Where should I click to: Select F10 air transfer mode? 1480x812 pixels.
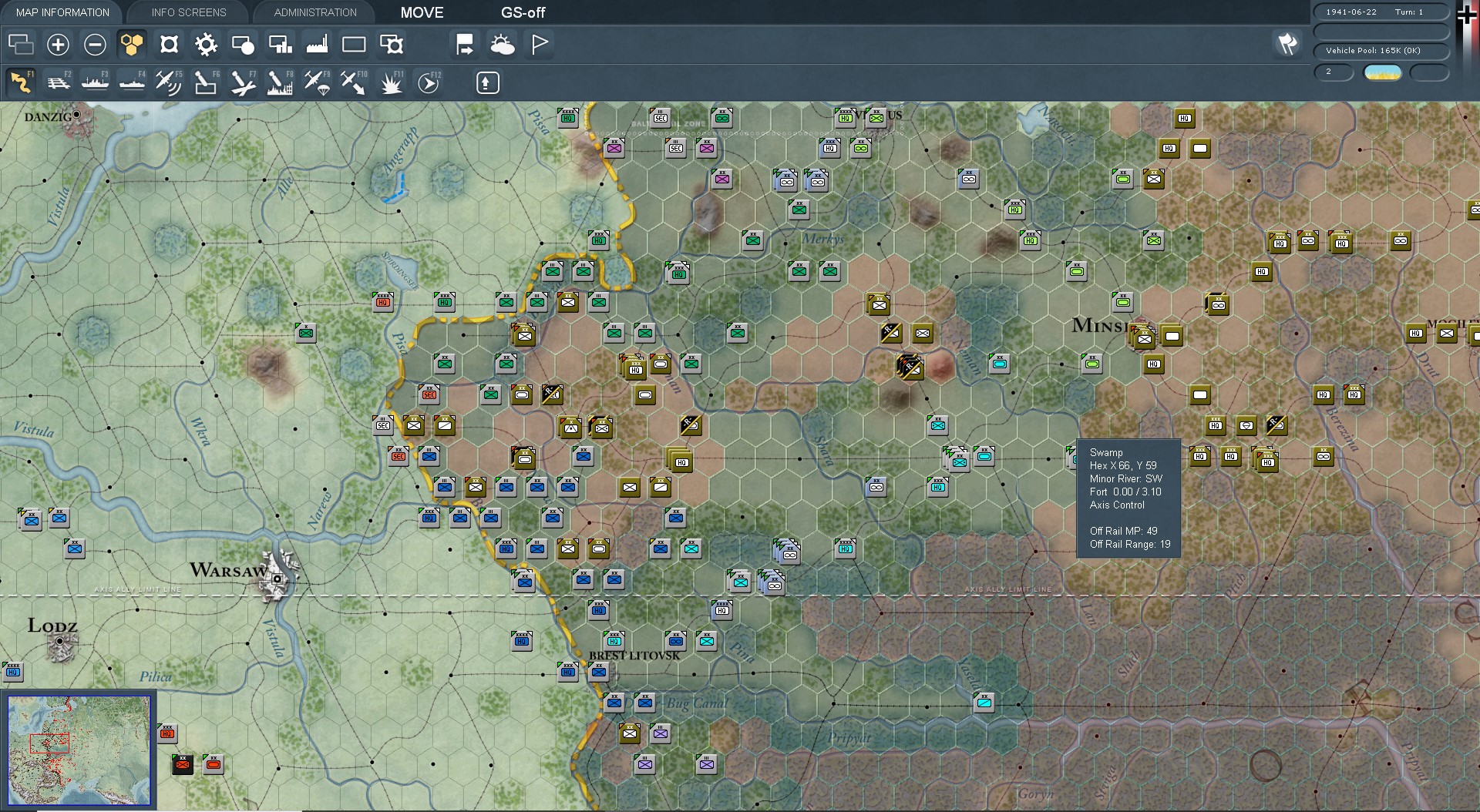[x=354, y=82]
